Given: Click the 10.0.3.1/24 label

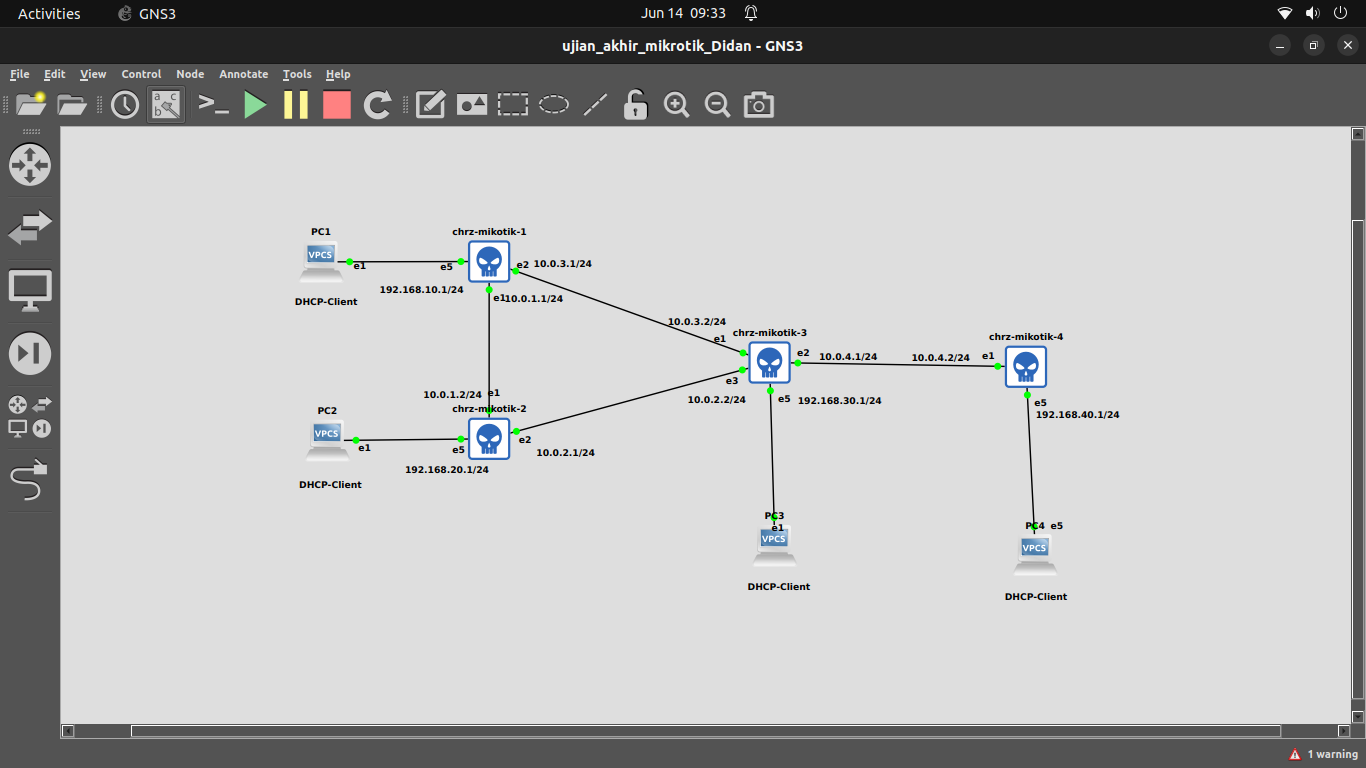Looking at the screenshot, I should click(562, 264).
